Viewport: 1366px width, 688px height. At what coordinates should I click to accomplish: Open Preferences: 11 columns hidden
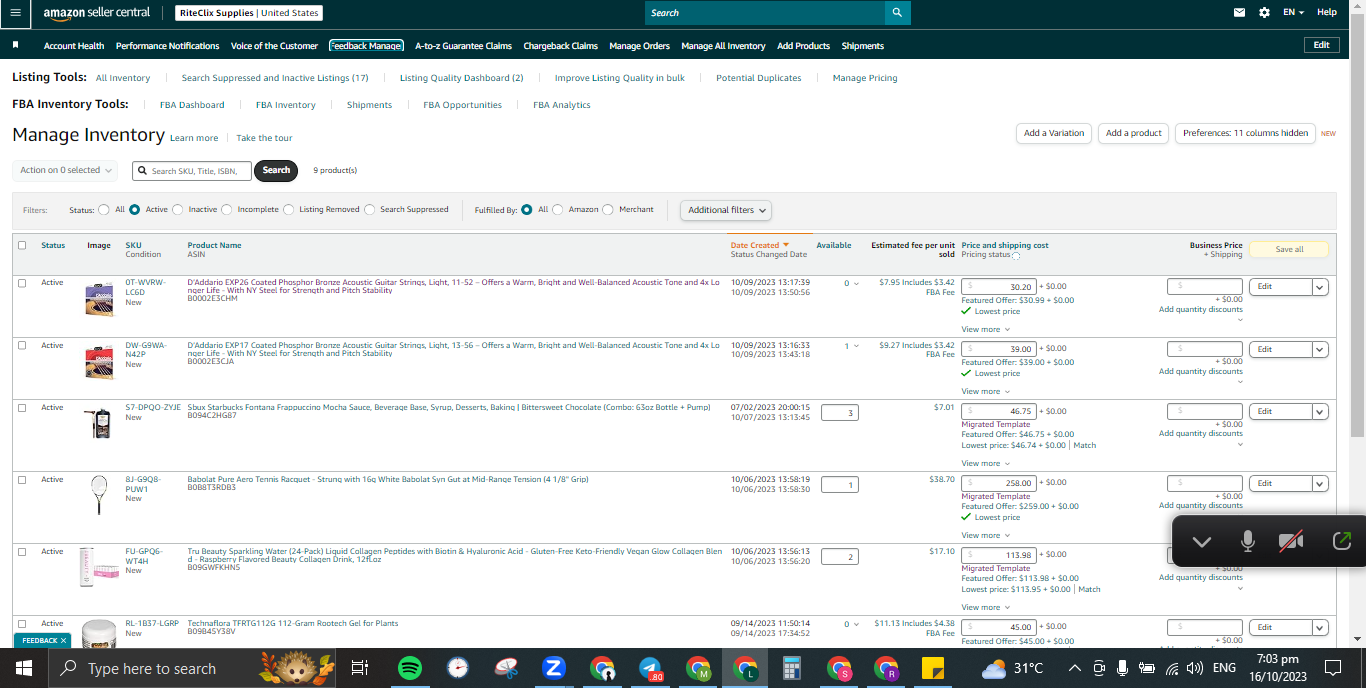1245,133
